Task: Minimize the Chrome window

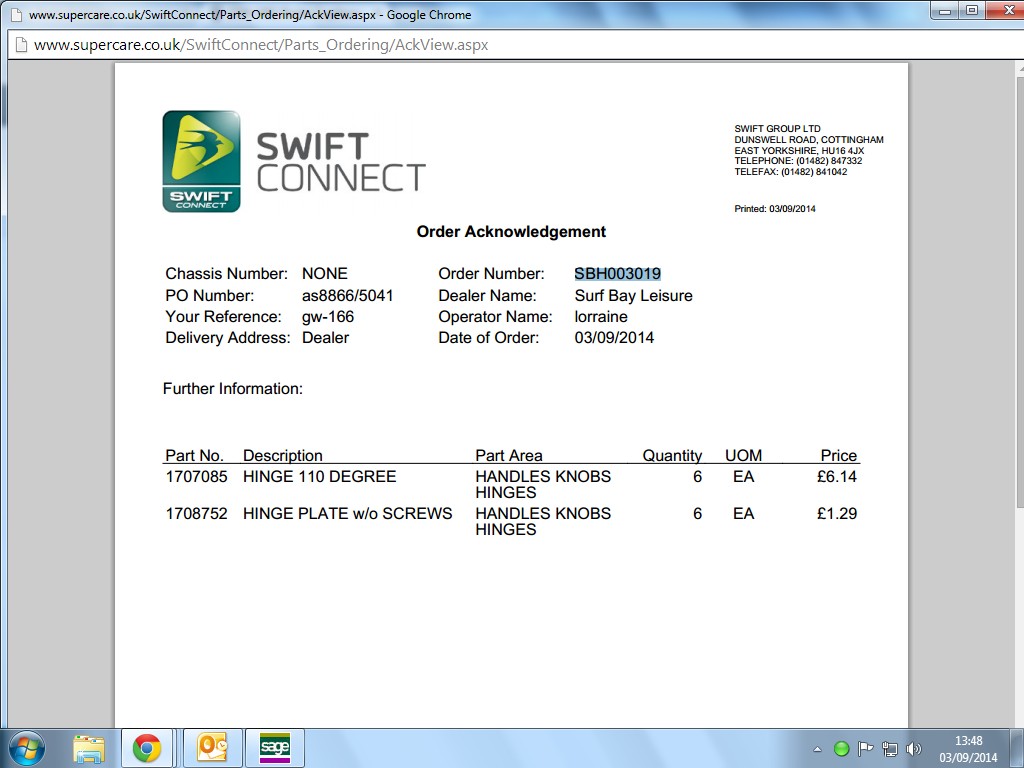Action: (944, 10)
